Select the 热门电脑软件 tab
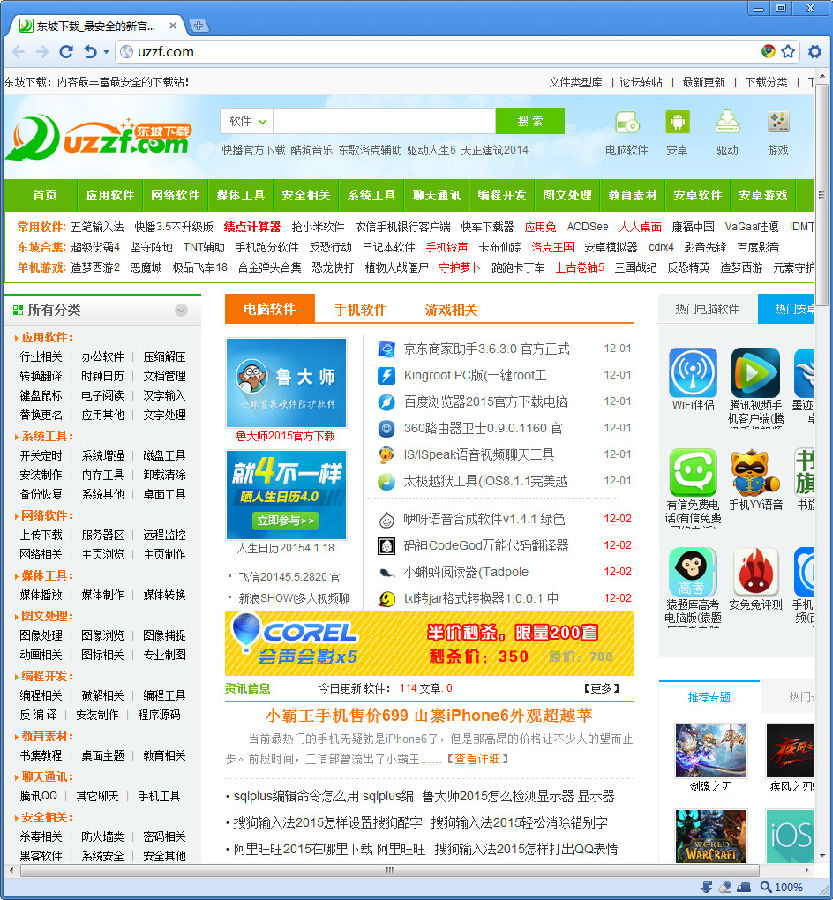This screenshot has height=900, width=833. pyautogui.click(x=707, y=309)
